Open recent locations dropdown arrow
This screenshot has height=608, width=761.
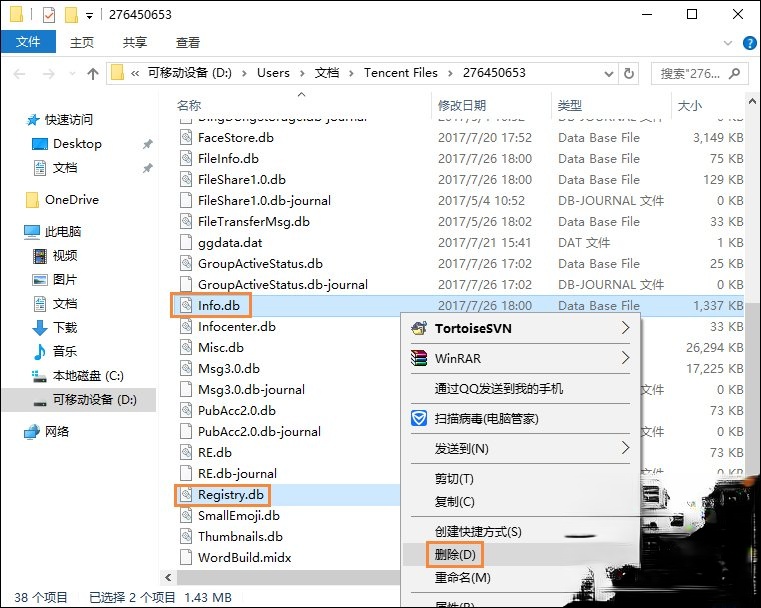(72, 74)
